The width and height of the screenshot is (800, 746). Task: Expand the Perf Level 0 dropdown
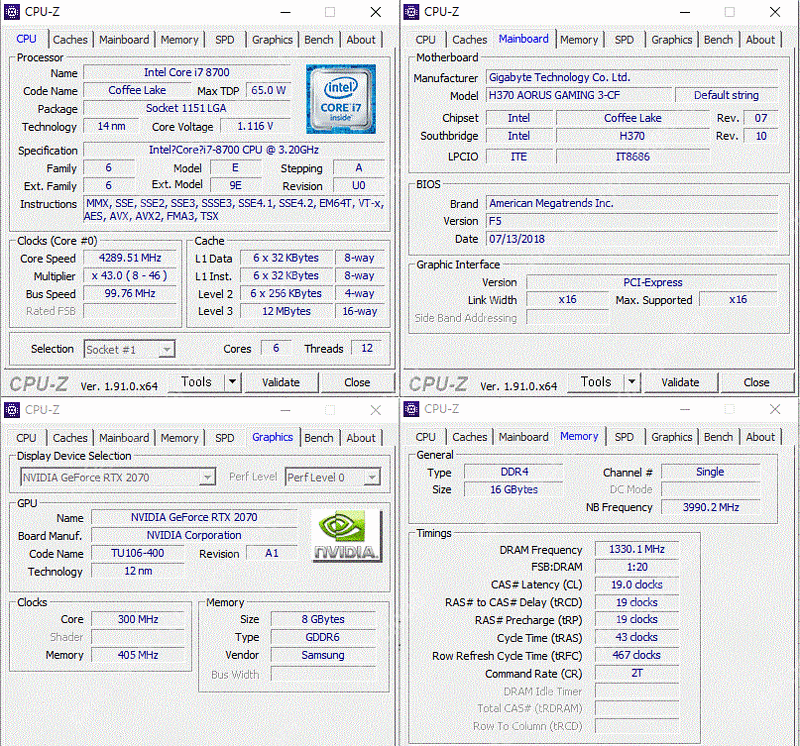tap(372, 478)
